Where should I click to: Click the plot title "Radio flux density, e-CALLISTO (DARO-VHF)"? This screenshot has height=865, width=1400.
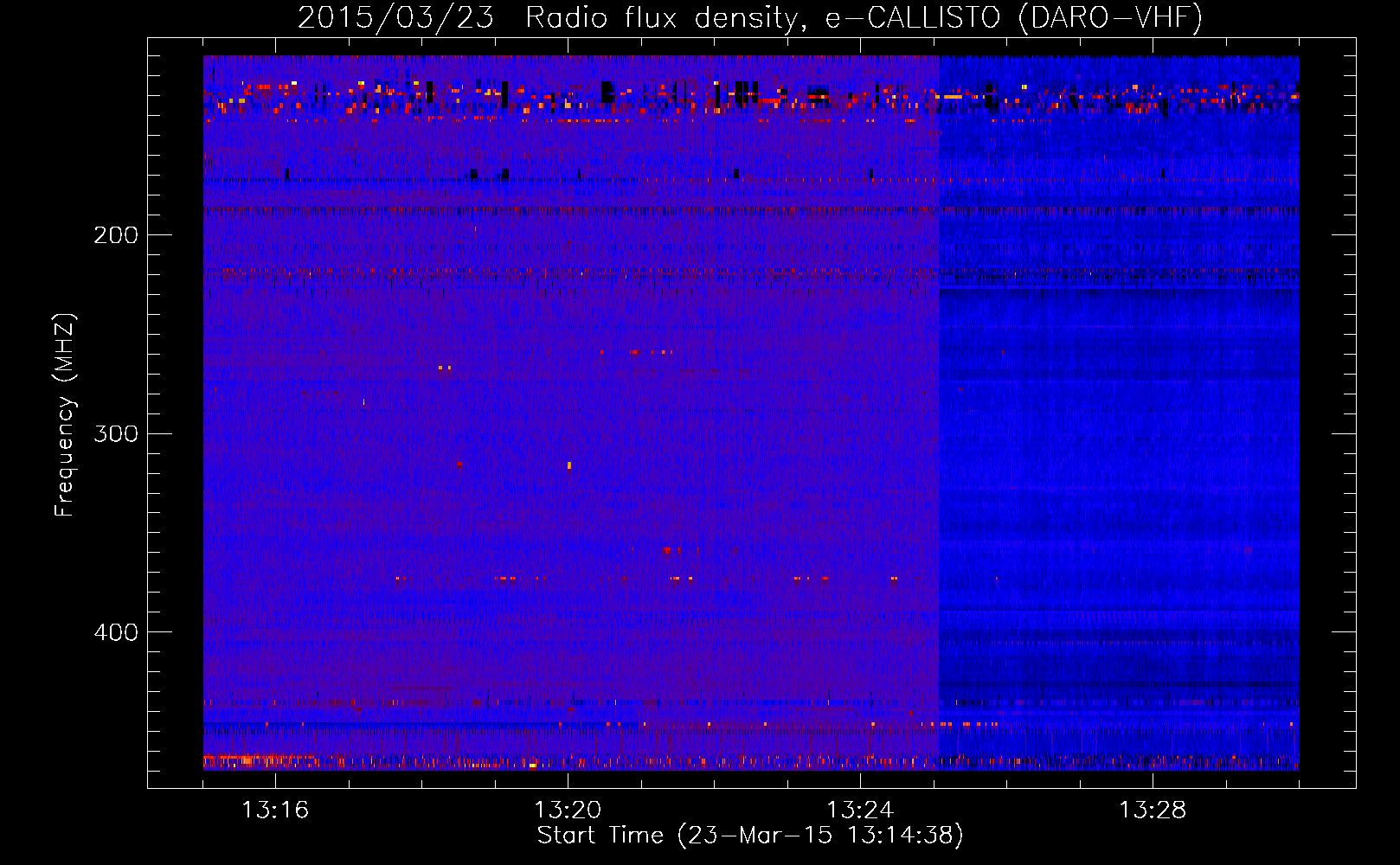(x=864, y=18)
